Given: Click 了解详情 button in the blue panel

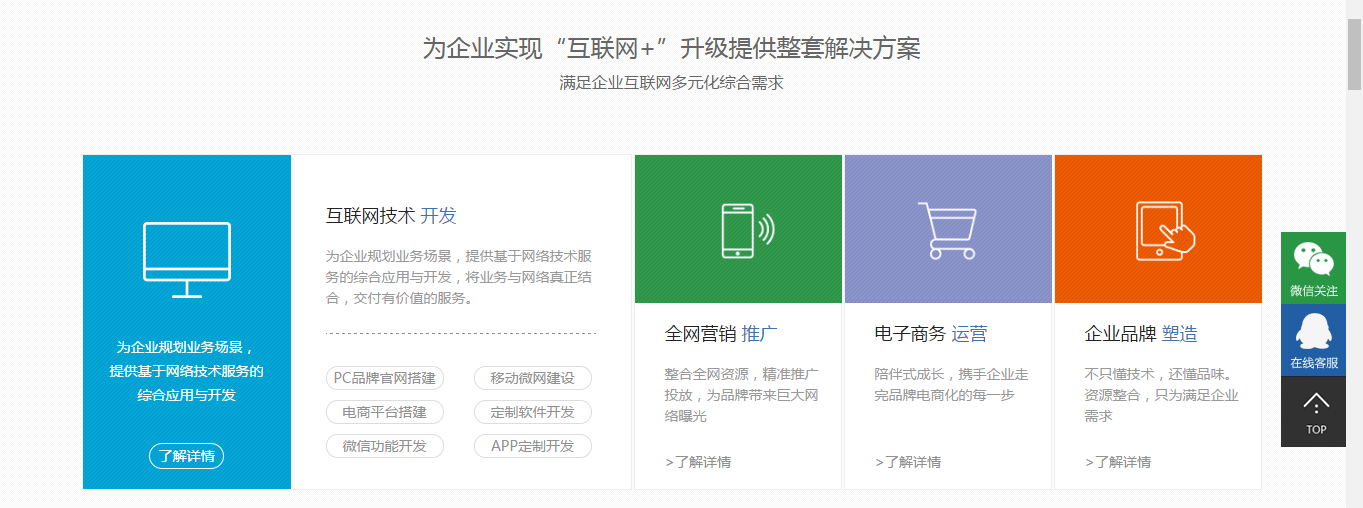Looking at the screenshot, I should pos(187,456).
